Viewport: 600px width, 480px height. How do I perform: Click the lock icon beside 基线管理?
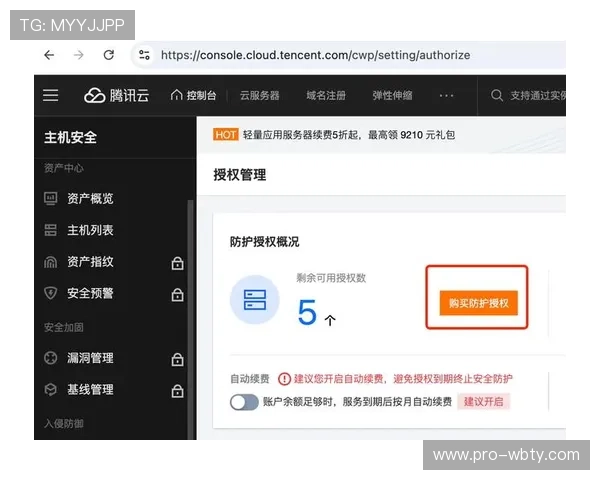tap(177, 391)
